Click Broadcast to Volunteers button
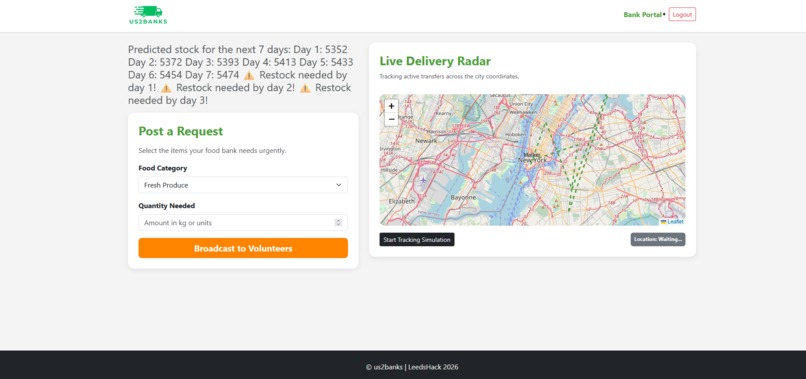Image resolution: width=806 pixels, height=379 pixels. 243,248
